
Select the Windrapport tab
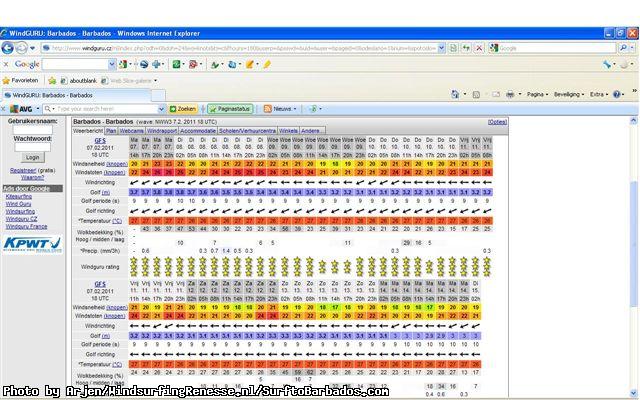162,130
